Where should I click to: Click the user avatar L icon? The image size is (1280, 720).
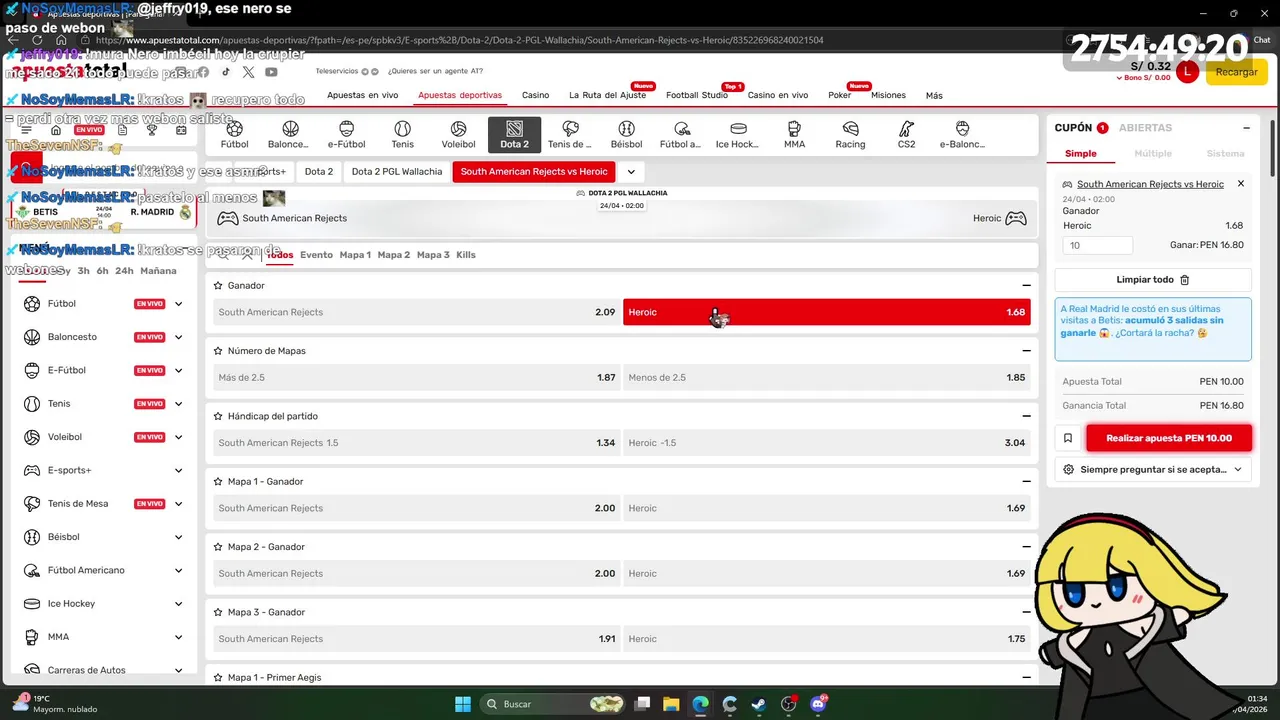tap(1187, 72)
